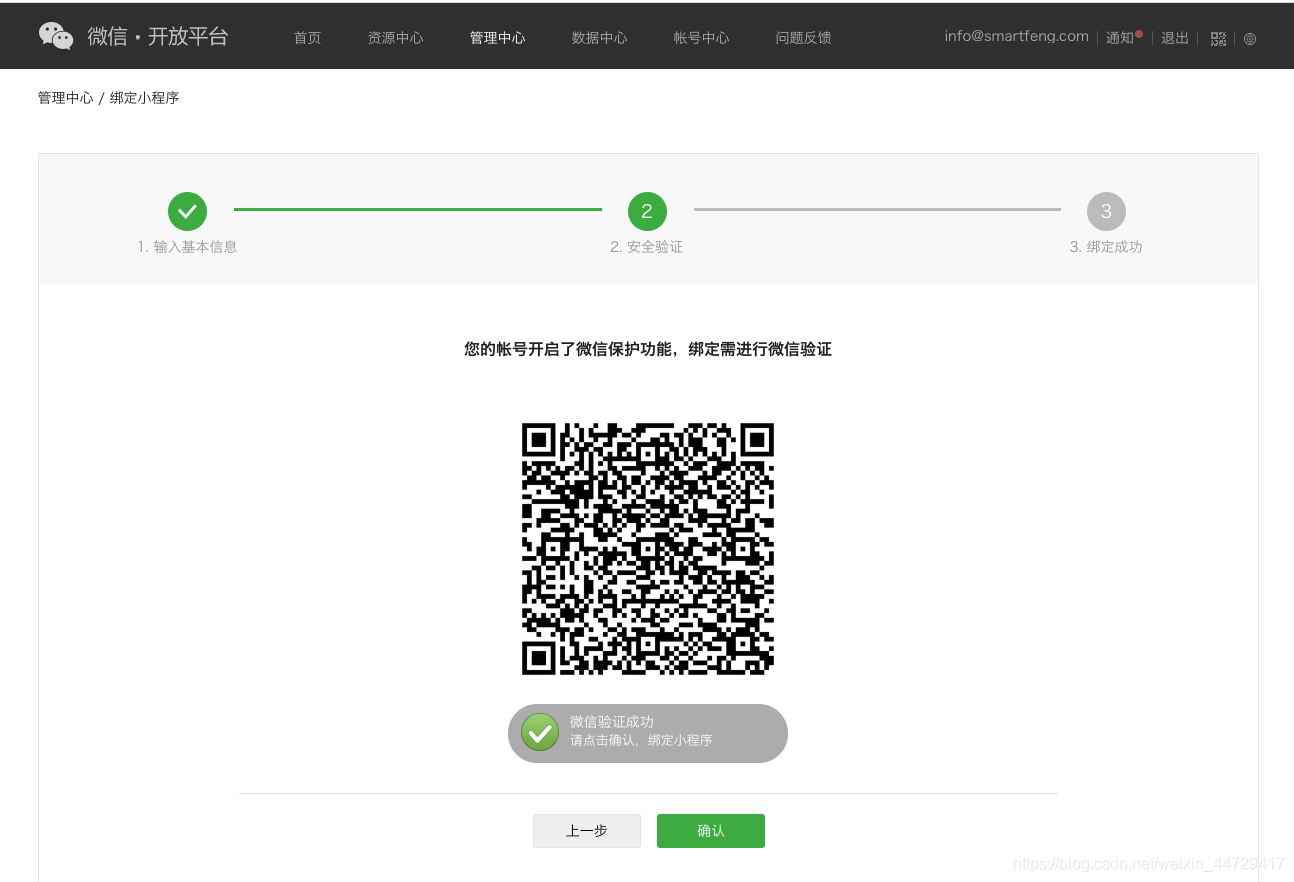The height and width of the screenshot is (882, 1294).
Task: Open 资源中心 menu item
Action: coord(395,38)
